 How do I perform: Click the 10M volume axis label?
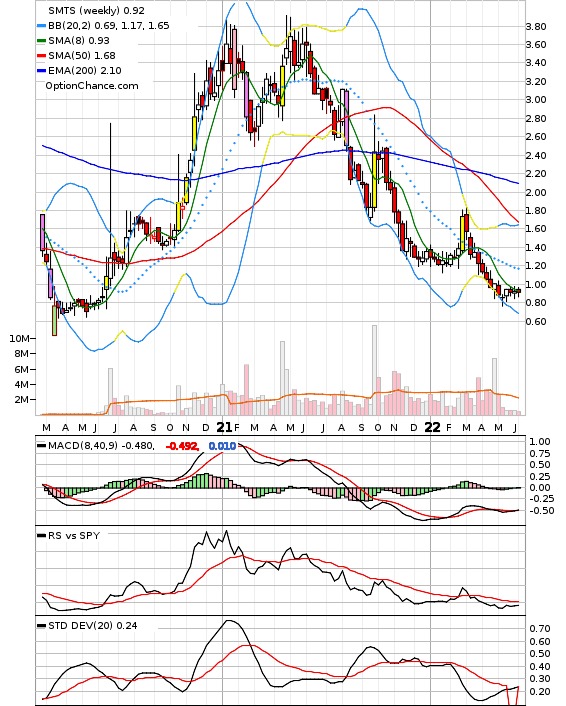coord(19,339)
